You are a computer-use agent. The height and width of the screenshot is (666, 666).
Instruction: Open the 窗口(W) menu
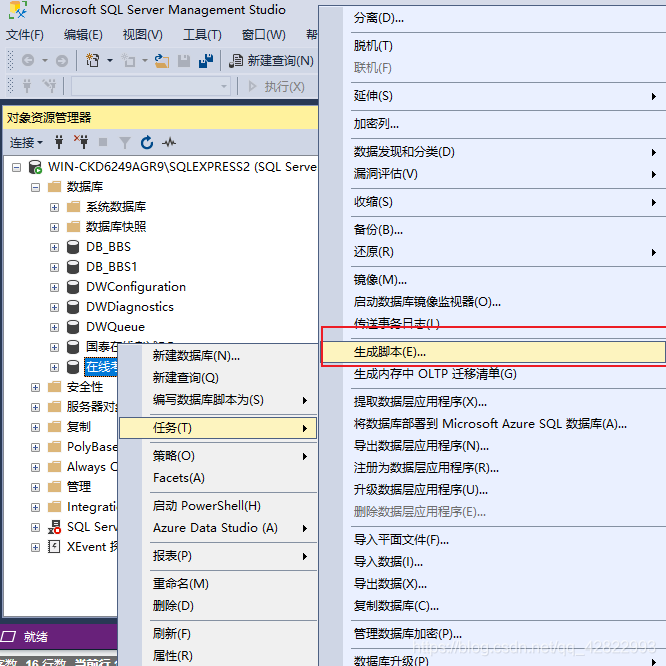point(263,34)
